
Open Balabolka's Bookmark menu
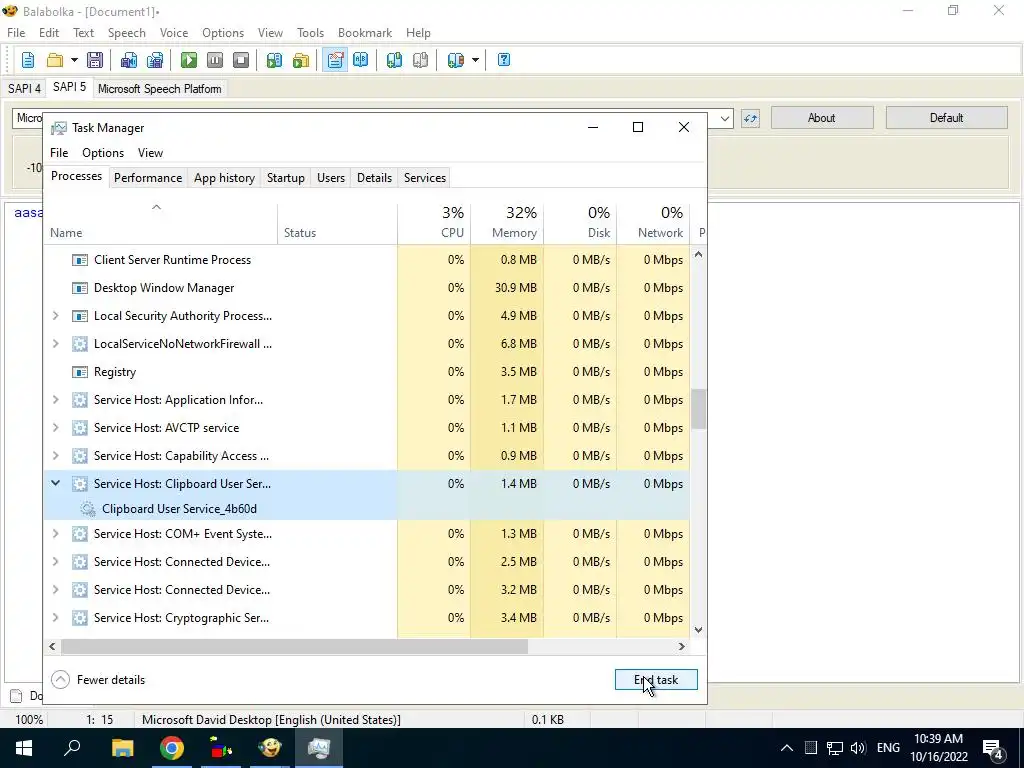click(x=364, y=33)
